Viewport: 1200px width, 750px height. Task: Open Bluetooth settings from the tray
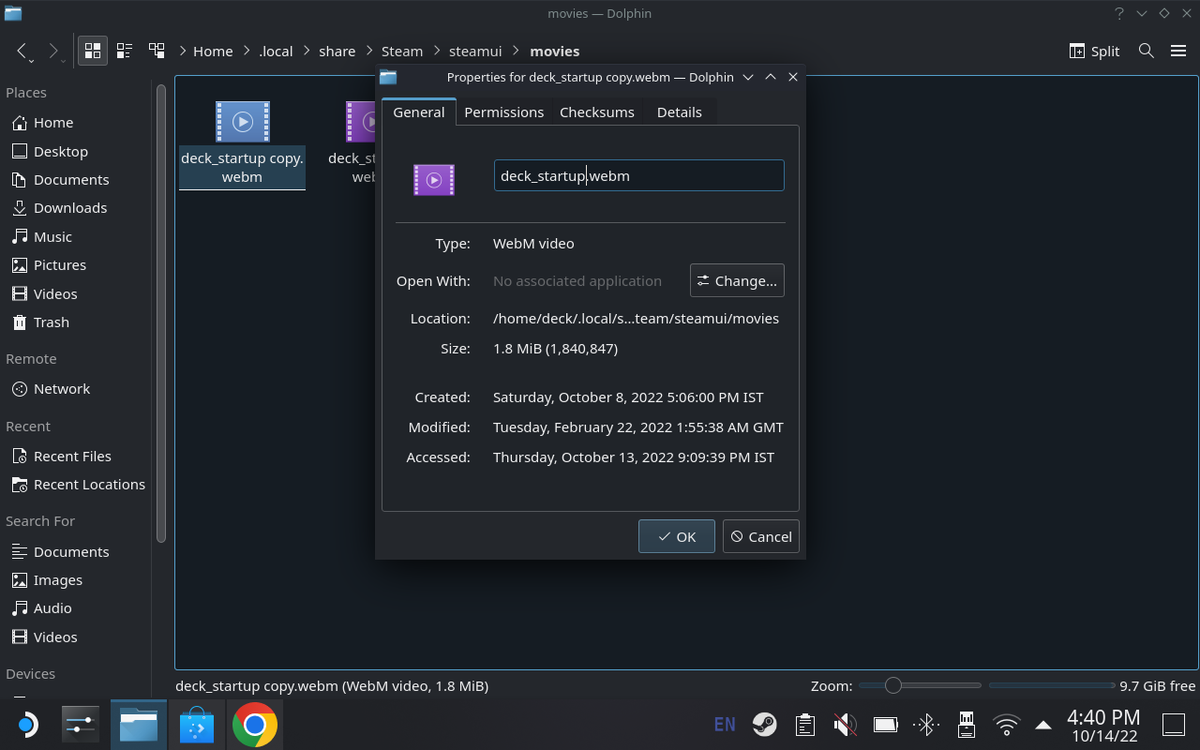(925, 724)
